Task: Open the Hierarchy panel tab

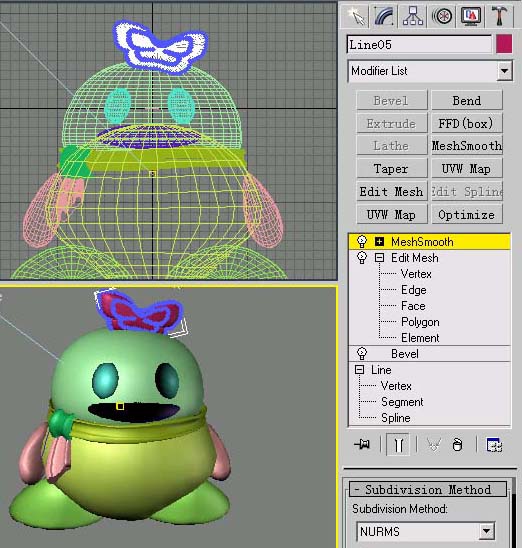Action: (x=413, y=16)
